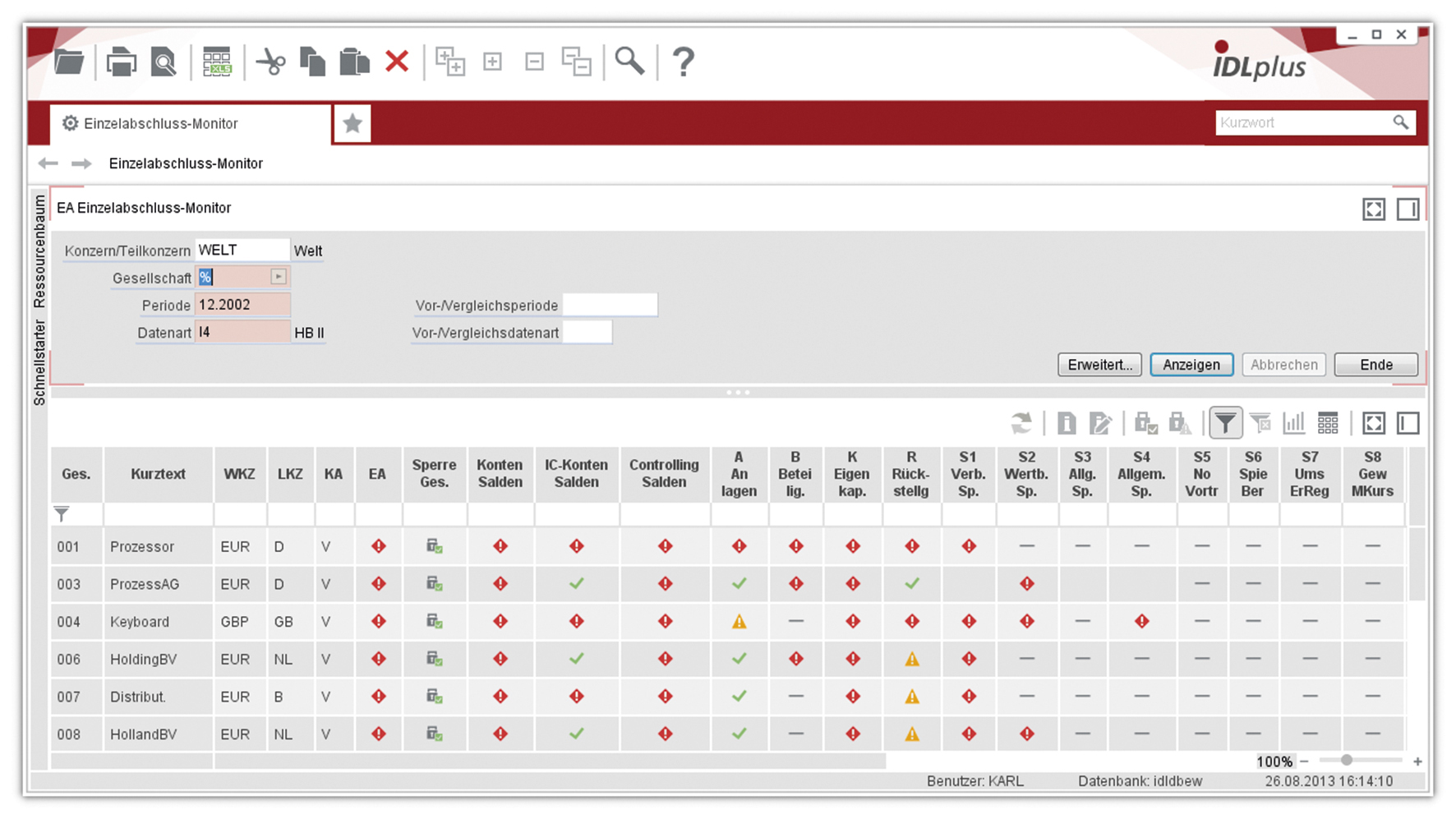Viewport: 1456px width, 819px height.
Task: Select the Einzelabschluss-Monitor tab
Action: pos(160,123)
